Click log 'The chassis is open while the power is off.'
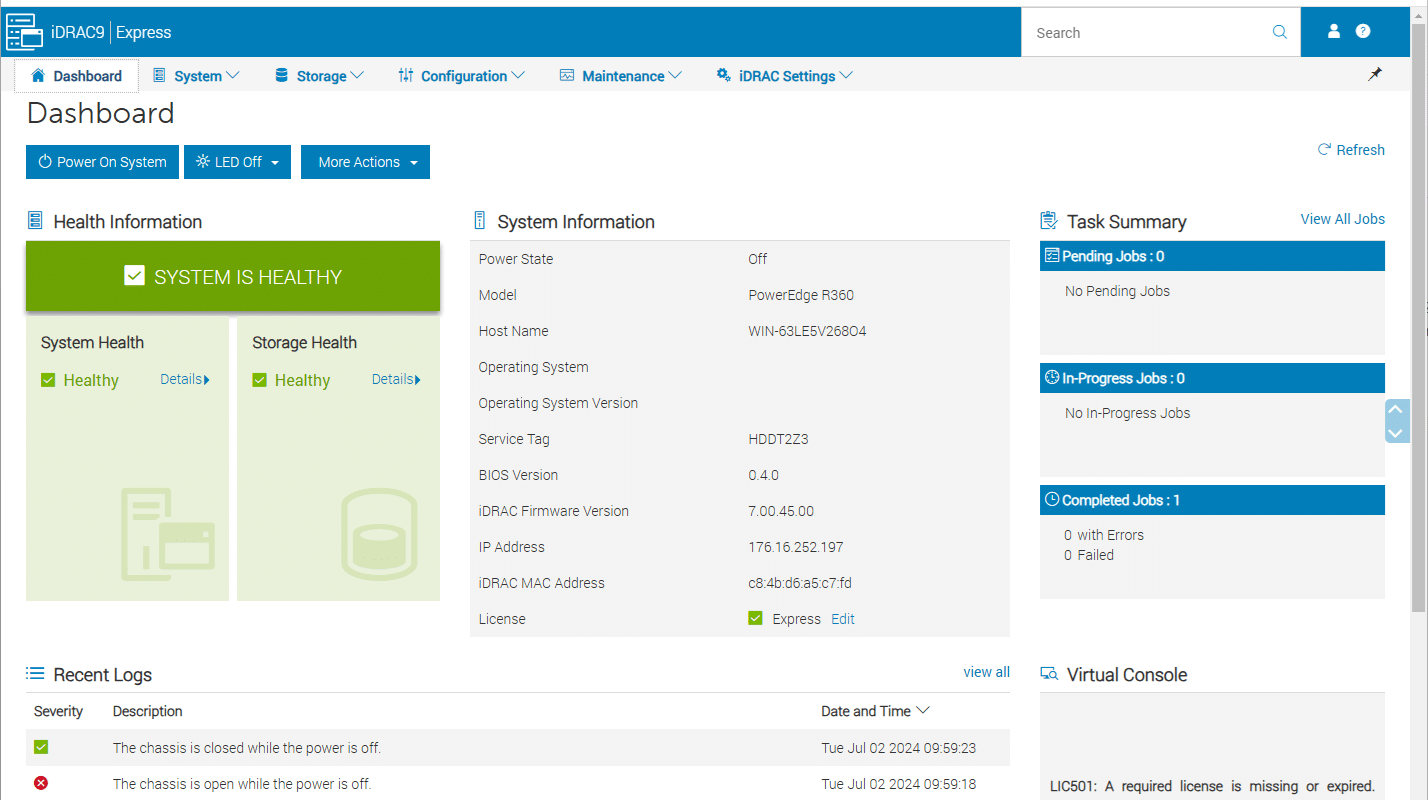 [x=242, y=784]
